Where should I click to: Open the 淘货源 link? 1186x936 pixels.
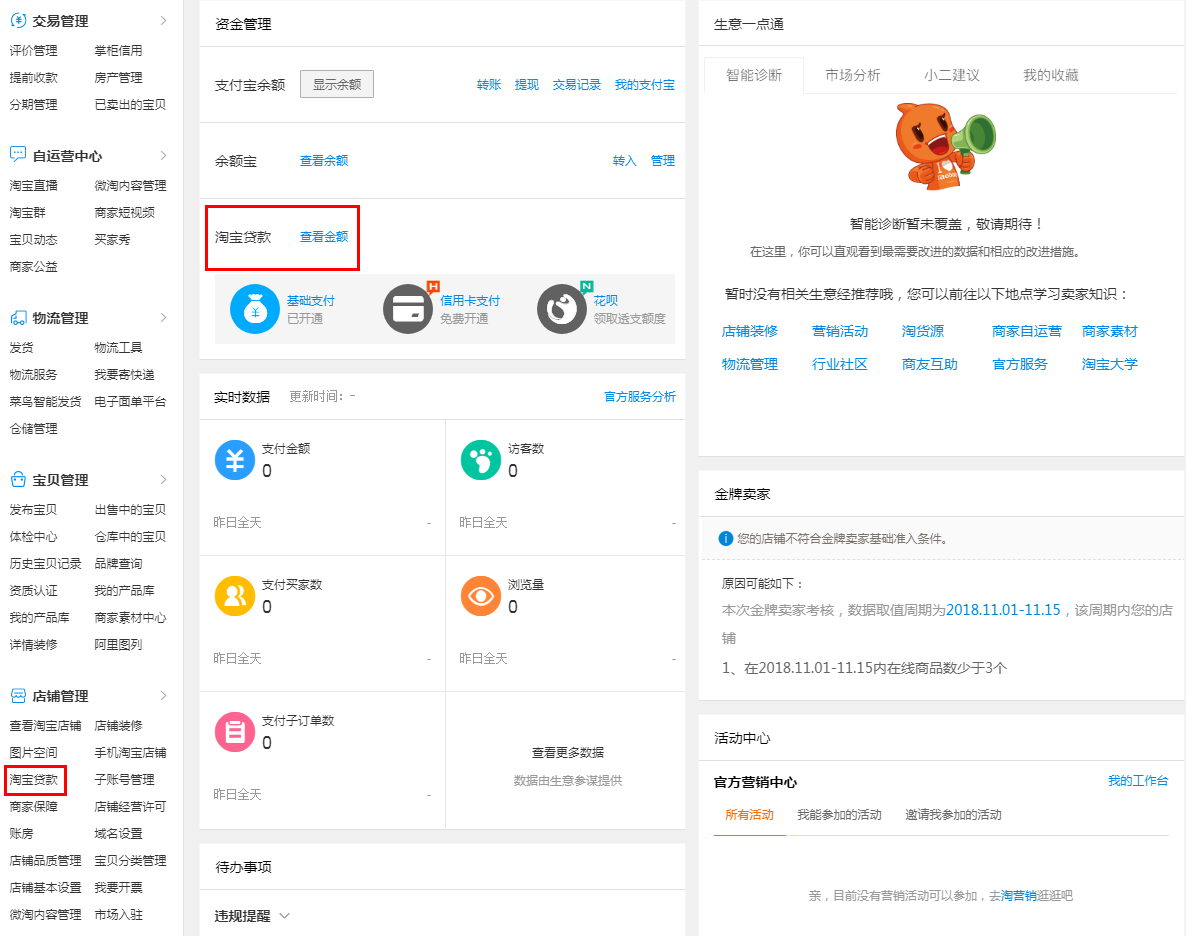coord(923,331)
